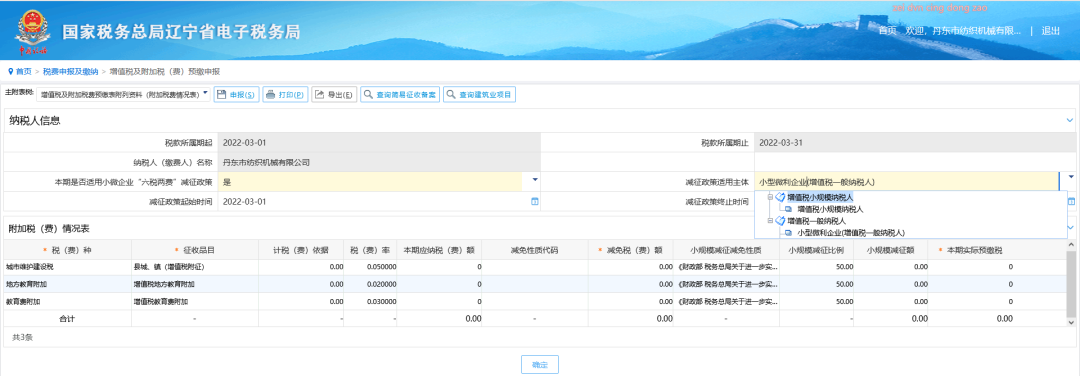Click 查询建筑业项目 button
The width and height of the screenshot is (1080, 376).
[479, 95]
